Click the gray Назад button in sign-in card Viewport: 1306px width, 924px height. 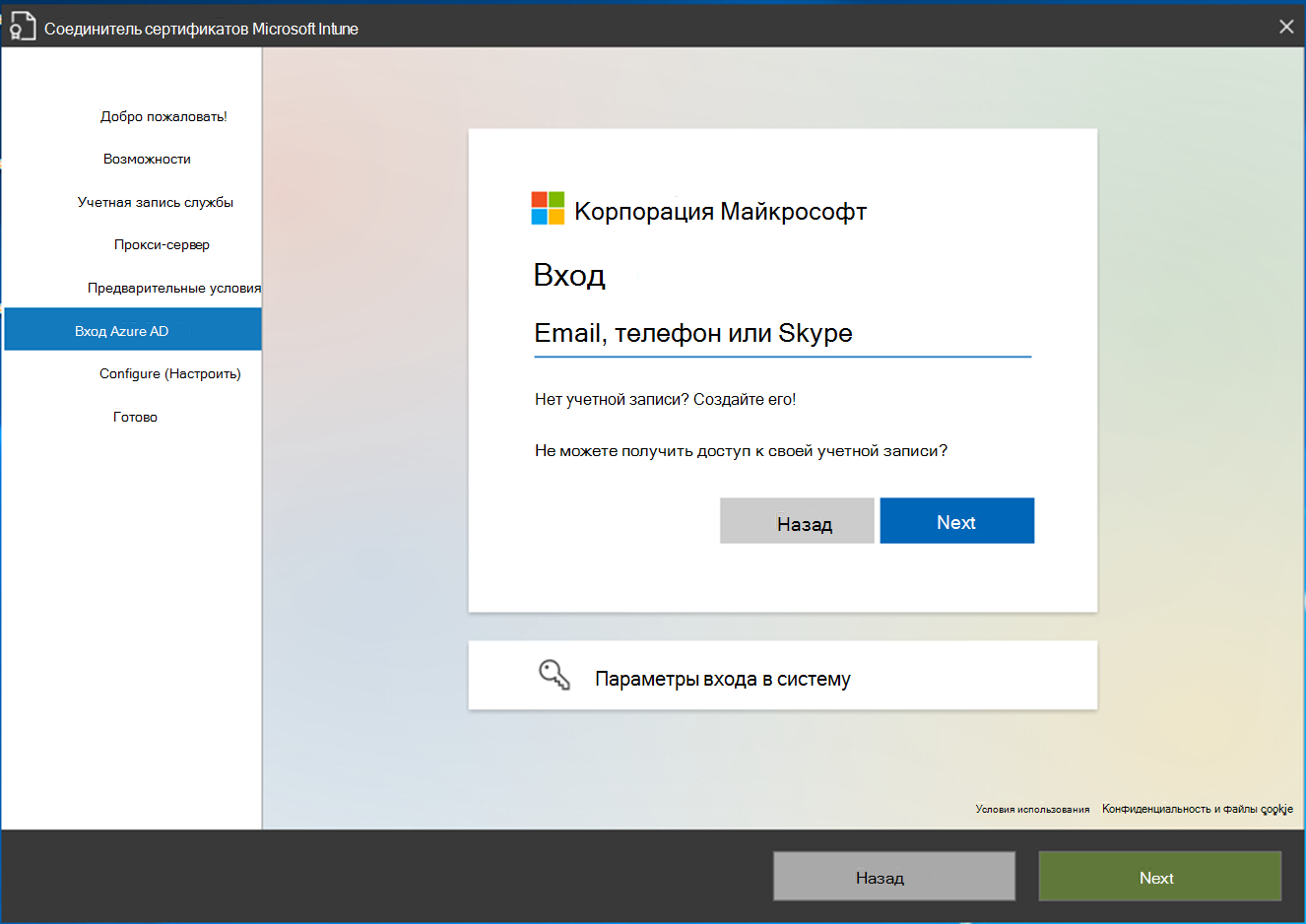click(797, 521)
